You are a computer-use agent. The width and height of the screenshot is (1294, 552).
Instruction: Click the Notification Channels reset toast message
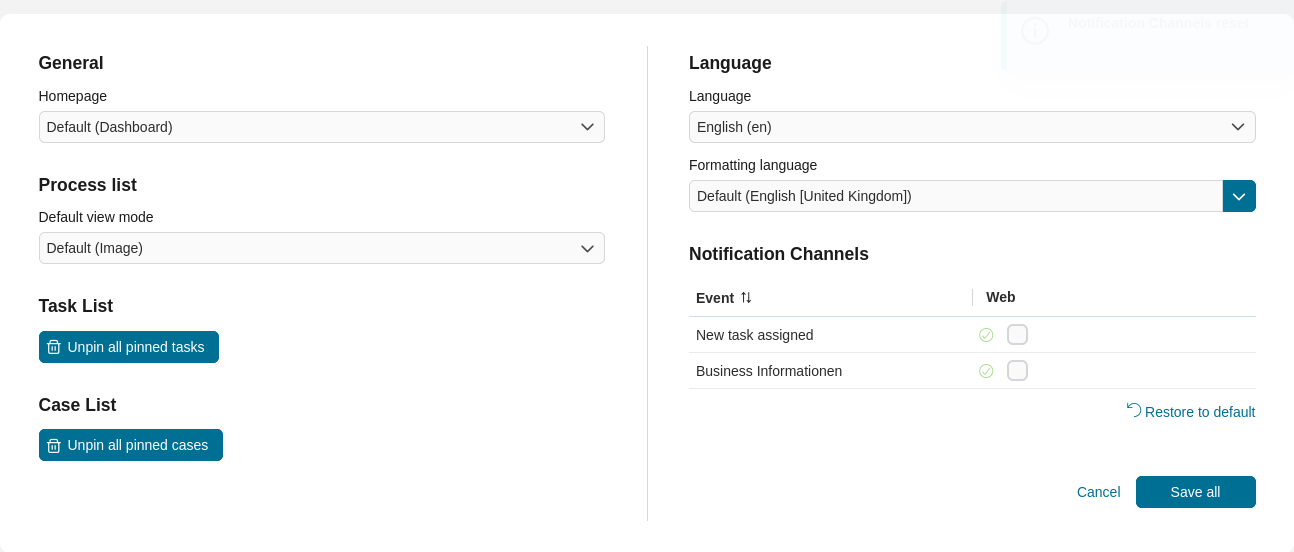1158,23
